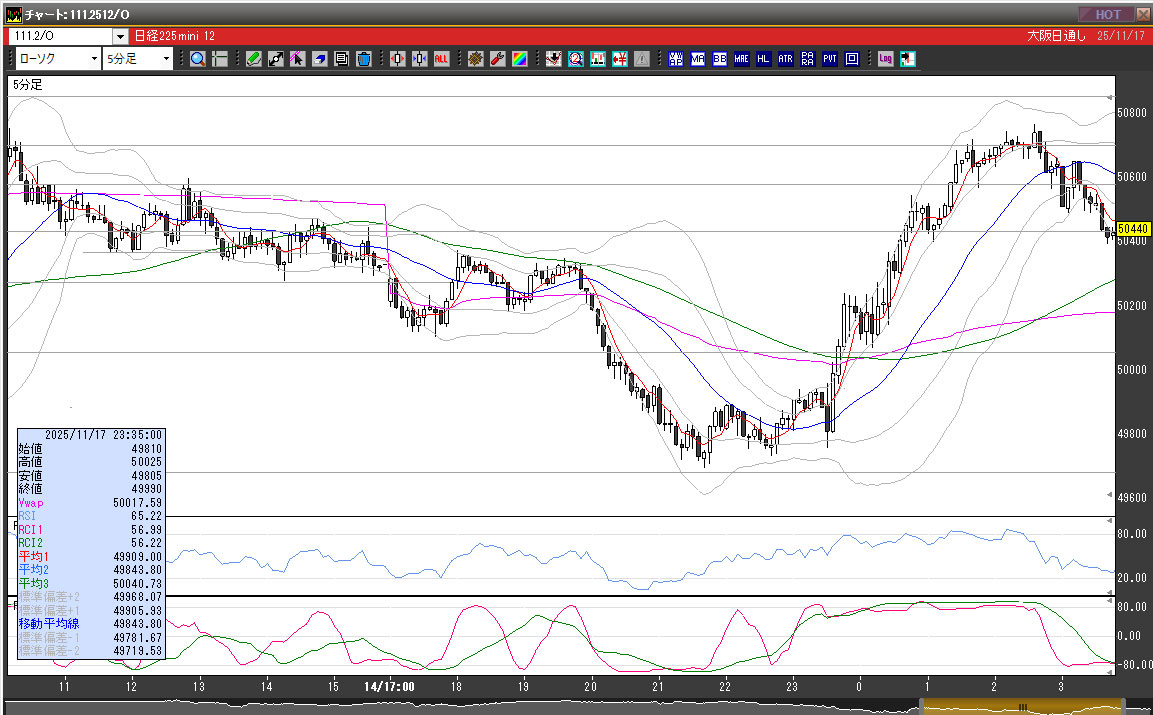The width and height of the screenshot is (1153, 715).
Task: Click the trash can delete icon
Action: coord(364,59)
